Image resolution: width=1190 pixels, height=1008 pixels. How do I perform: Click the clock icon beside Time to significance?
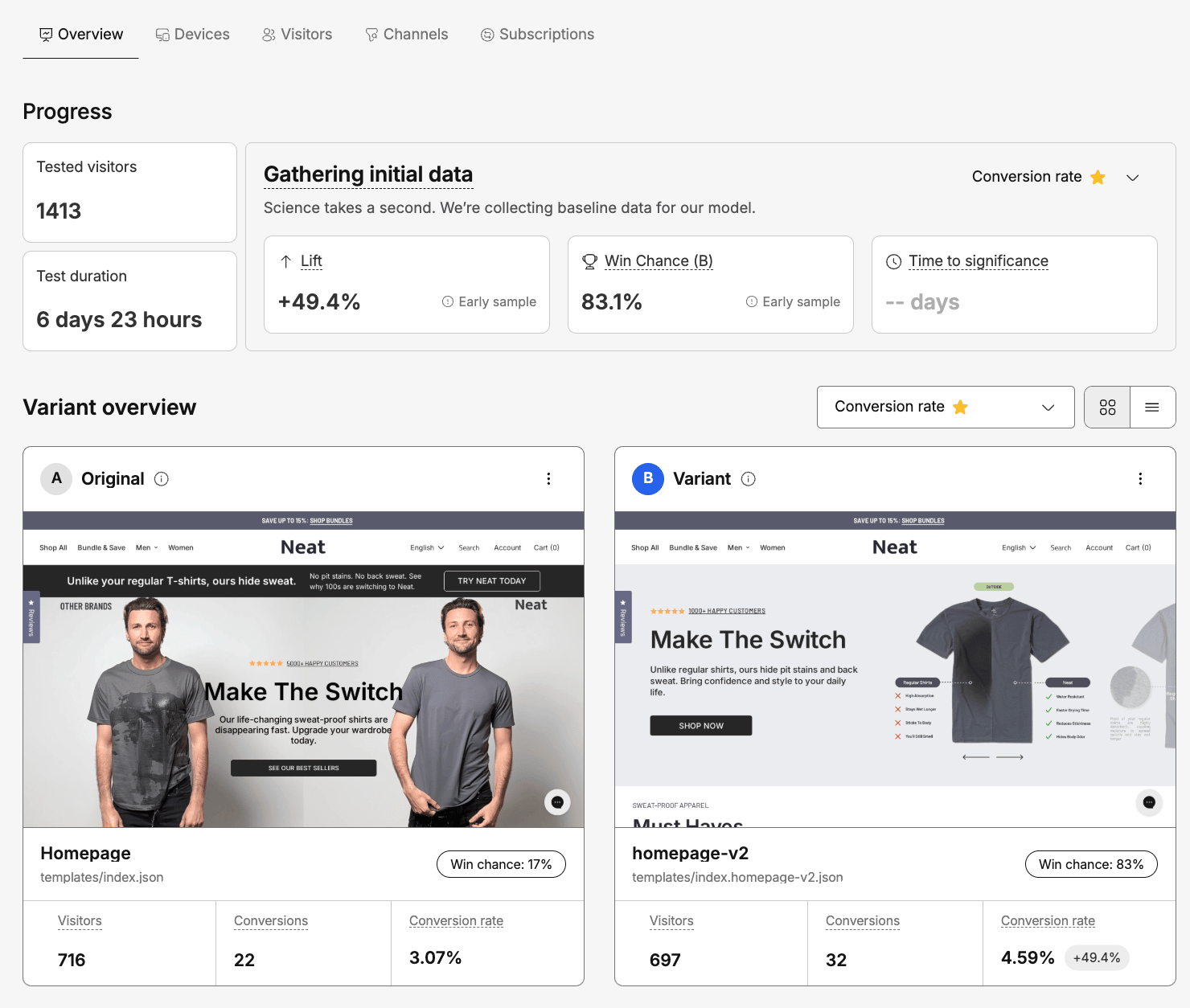(x=893, y=261)
